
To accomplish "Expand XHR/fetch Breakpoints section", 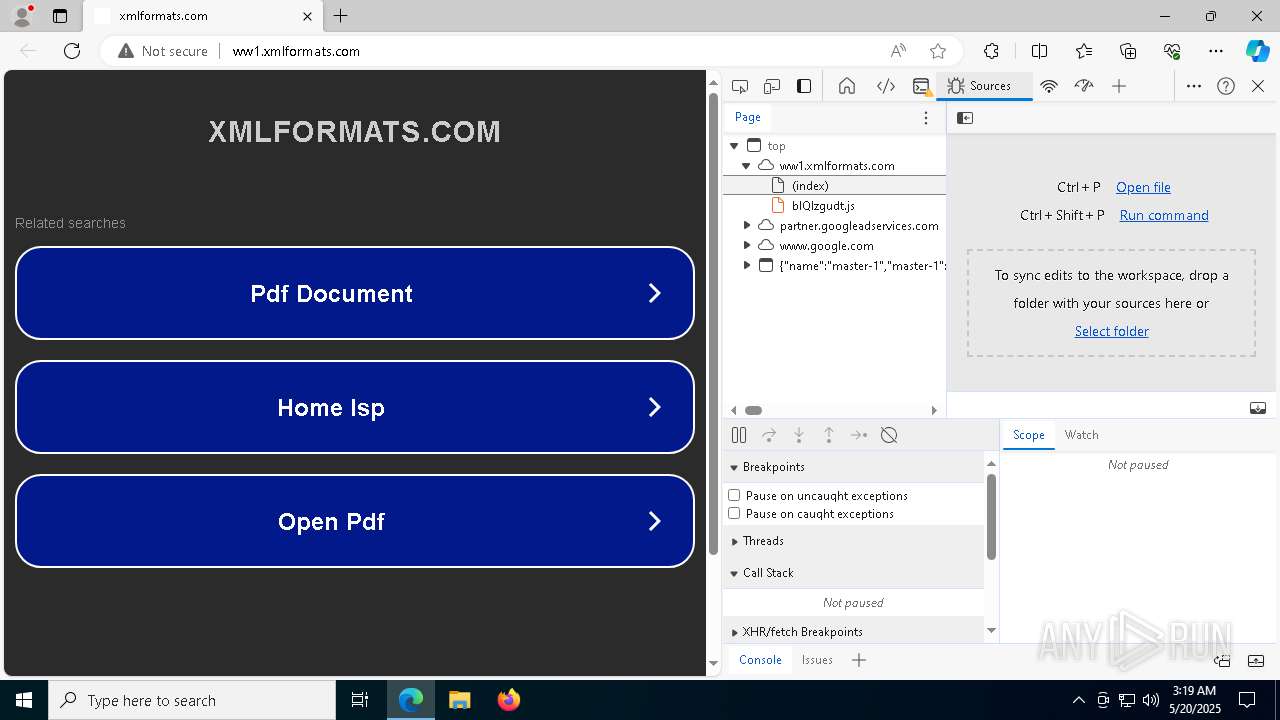I will [734, 632].
